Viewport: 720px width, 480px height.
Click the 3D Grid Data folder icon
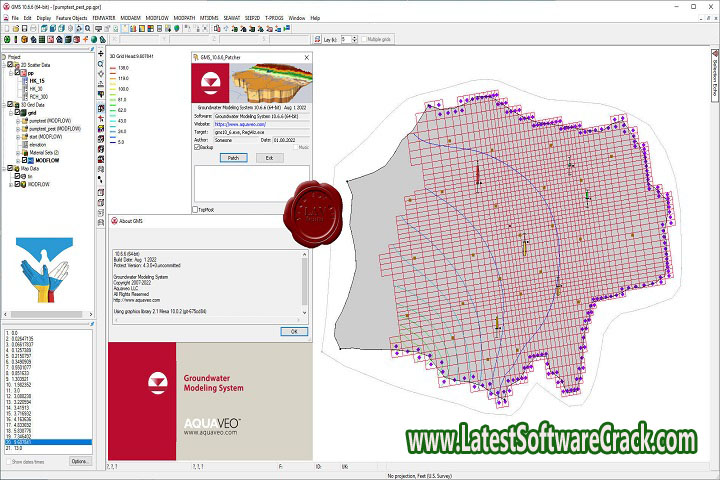(x=16, y=103)
